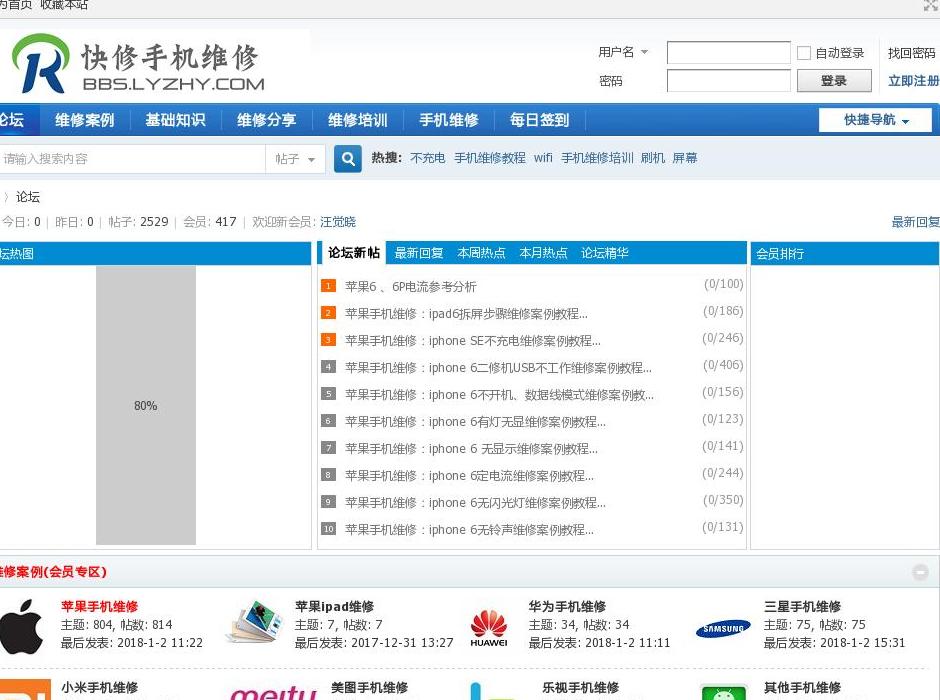
Task: Open post iphone 6二修机USB不工作
Action: pyautogui.click(x=498, y=367)
